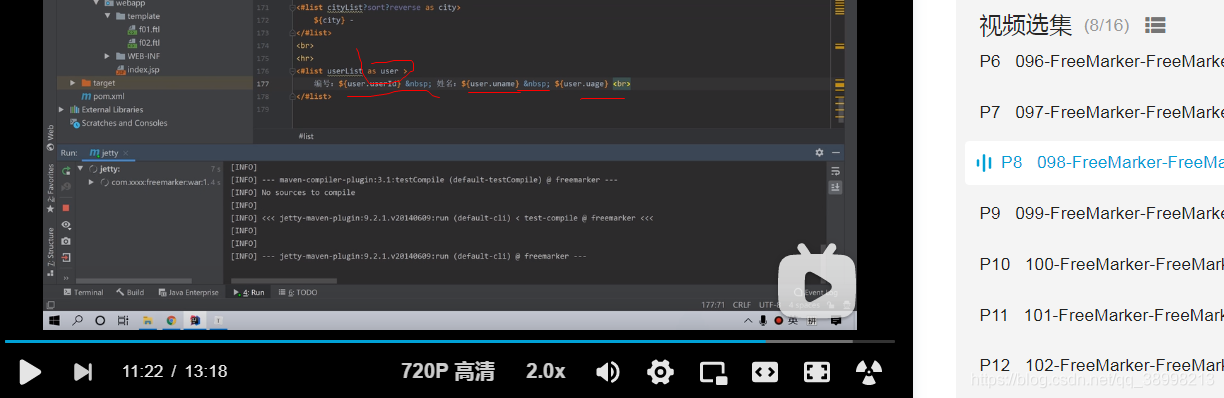The height and width of the screenshot is (398, 1224).
Task: Open the 720P quality selector
Action: coord(448,372)
